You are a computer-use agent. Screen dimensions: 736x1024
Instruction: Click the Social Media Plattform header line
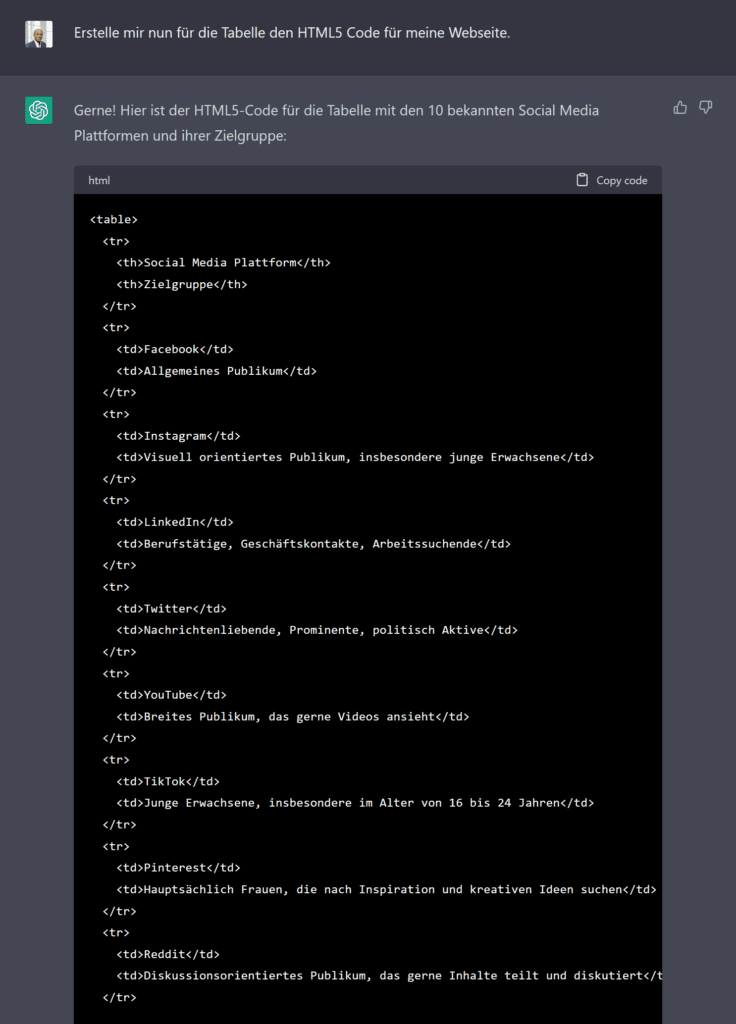click(223, 263)
